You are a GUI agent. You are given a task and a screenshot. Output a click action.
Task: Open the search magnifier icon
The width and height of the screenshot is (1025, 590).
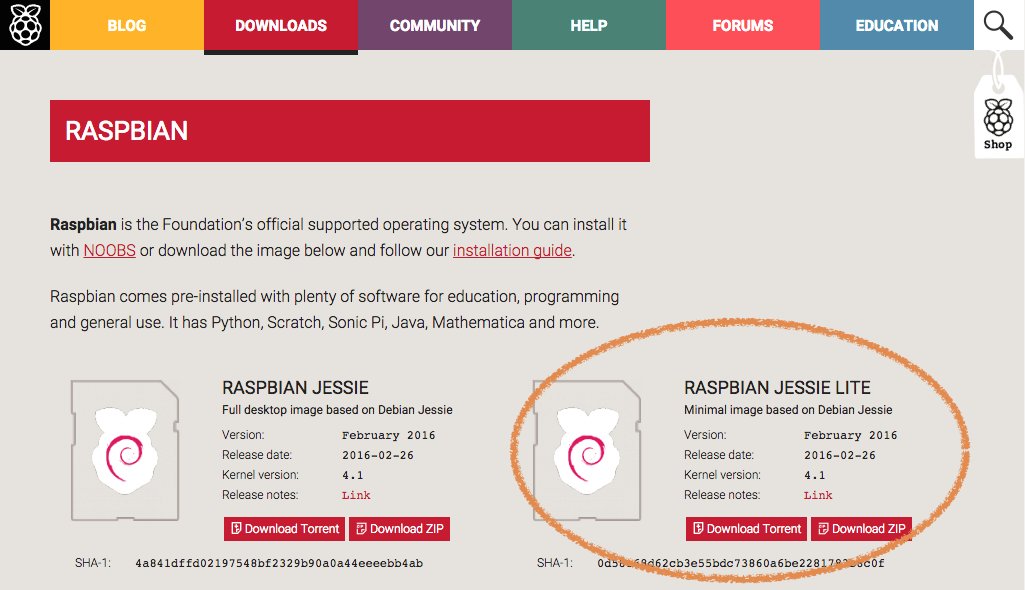998,25
